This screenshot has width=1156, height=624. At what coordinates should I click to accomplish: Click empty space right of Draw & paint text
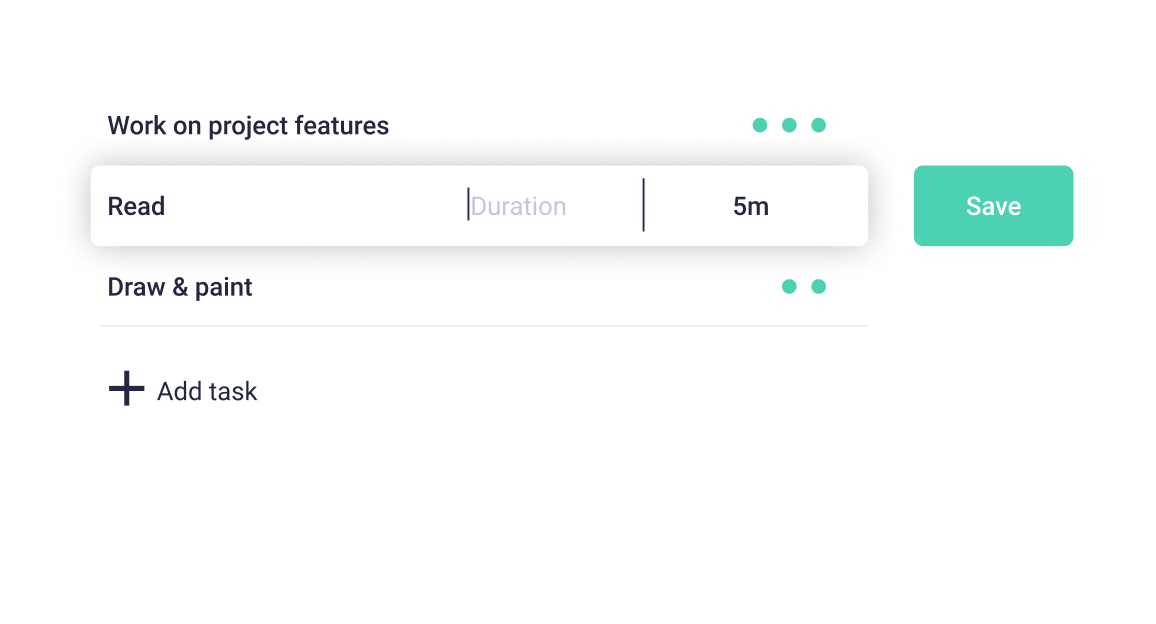(x=516, y=287)
